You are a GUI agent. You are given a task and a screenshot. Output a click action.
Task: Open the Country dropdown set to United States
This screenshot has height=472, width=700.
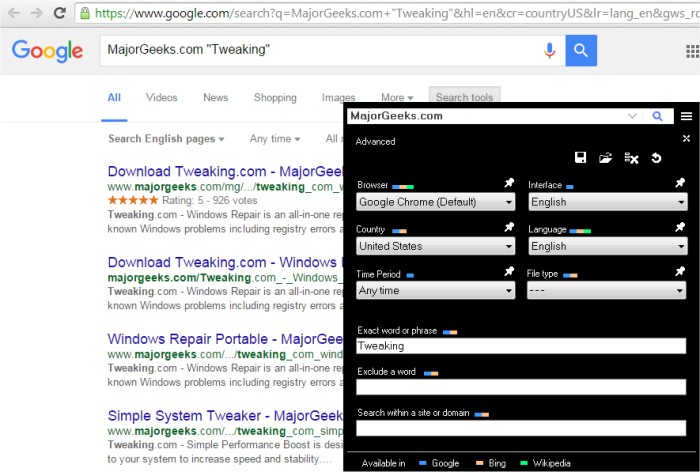[x=435, y=246]
